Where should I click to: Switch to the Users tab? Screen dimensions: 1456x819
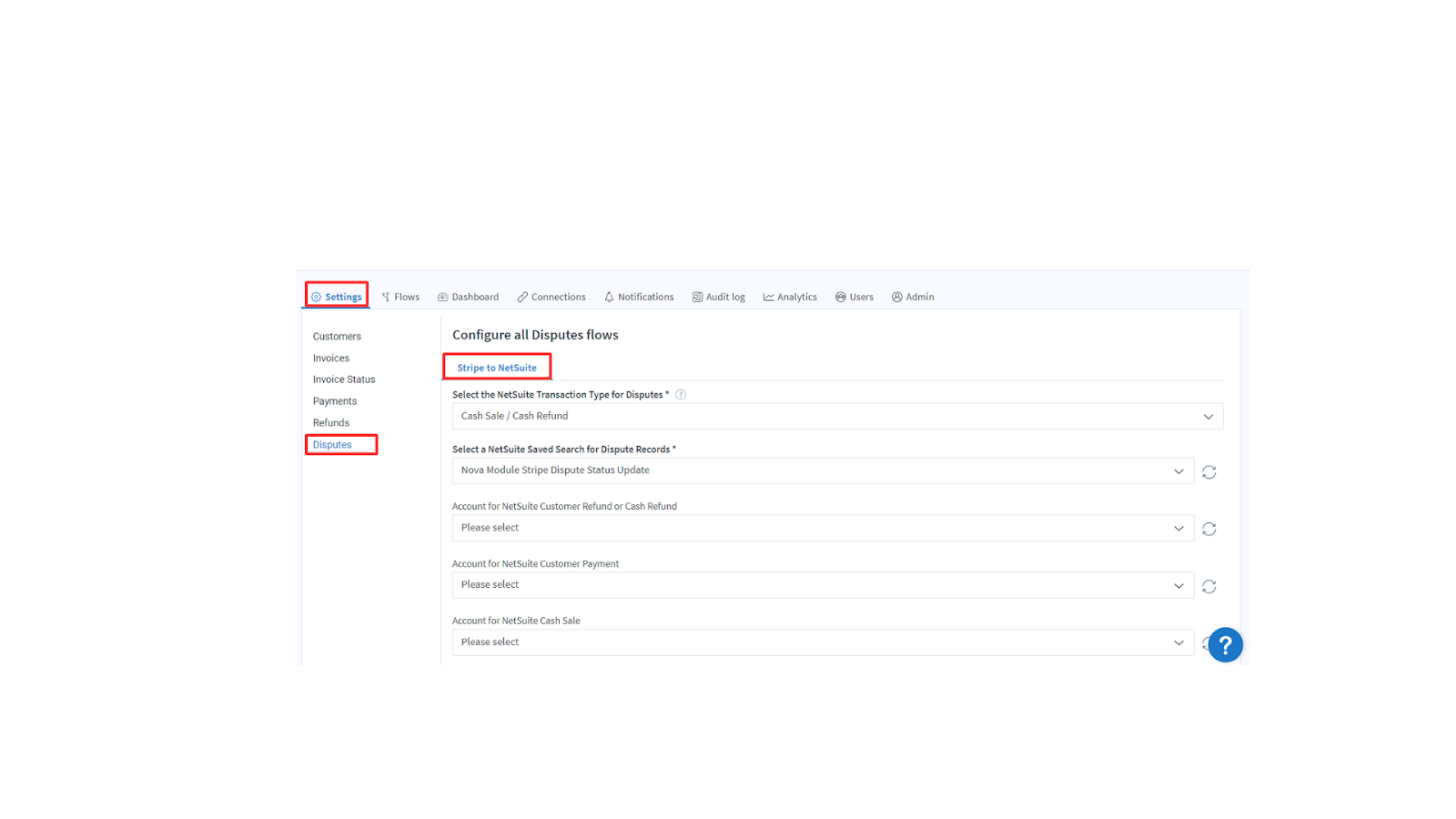(x=854, y=297)
